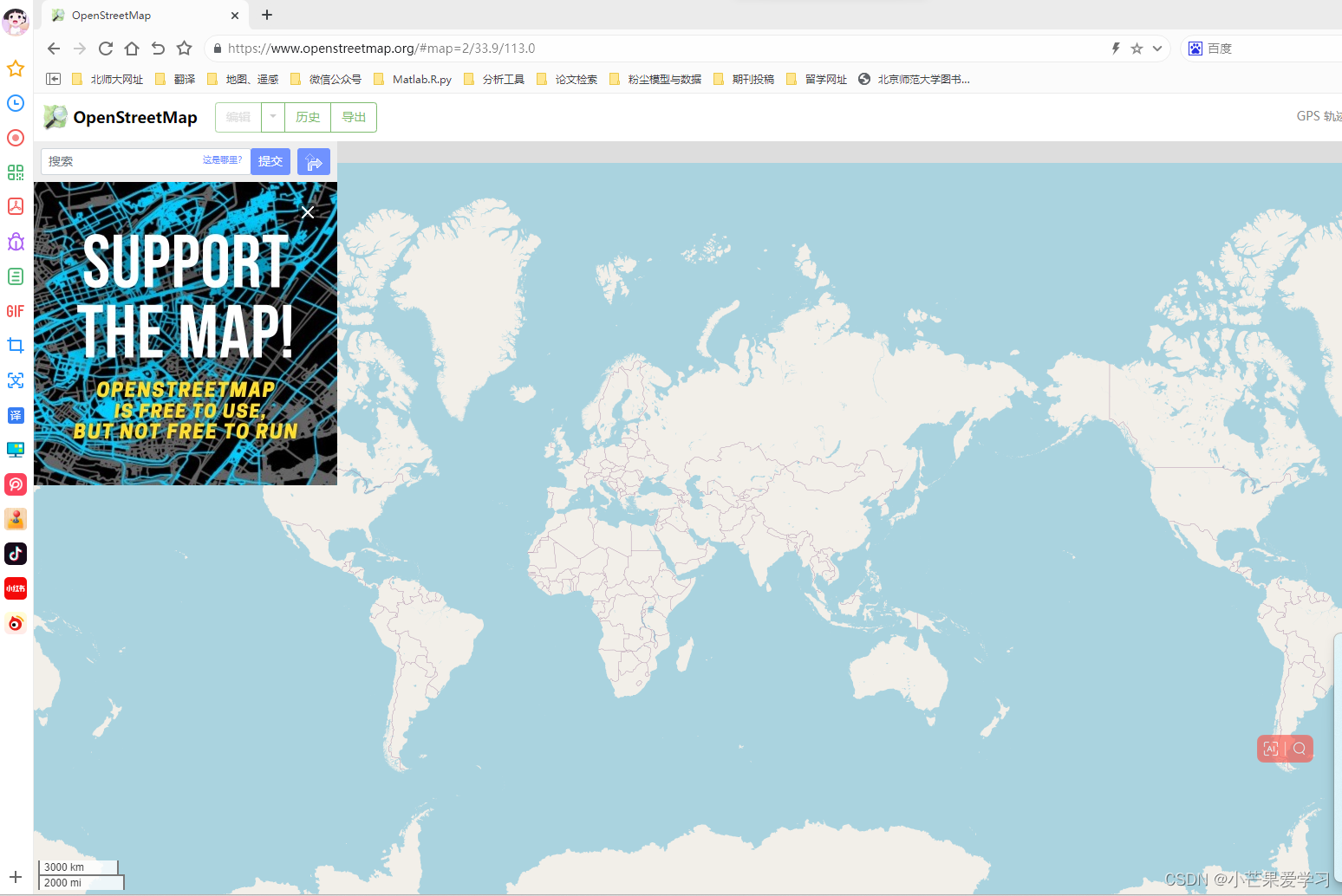Click the Support the Map banner image
Screen dimensions: 1342x896
[186, 334]
